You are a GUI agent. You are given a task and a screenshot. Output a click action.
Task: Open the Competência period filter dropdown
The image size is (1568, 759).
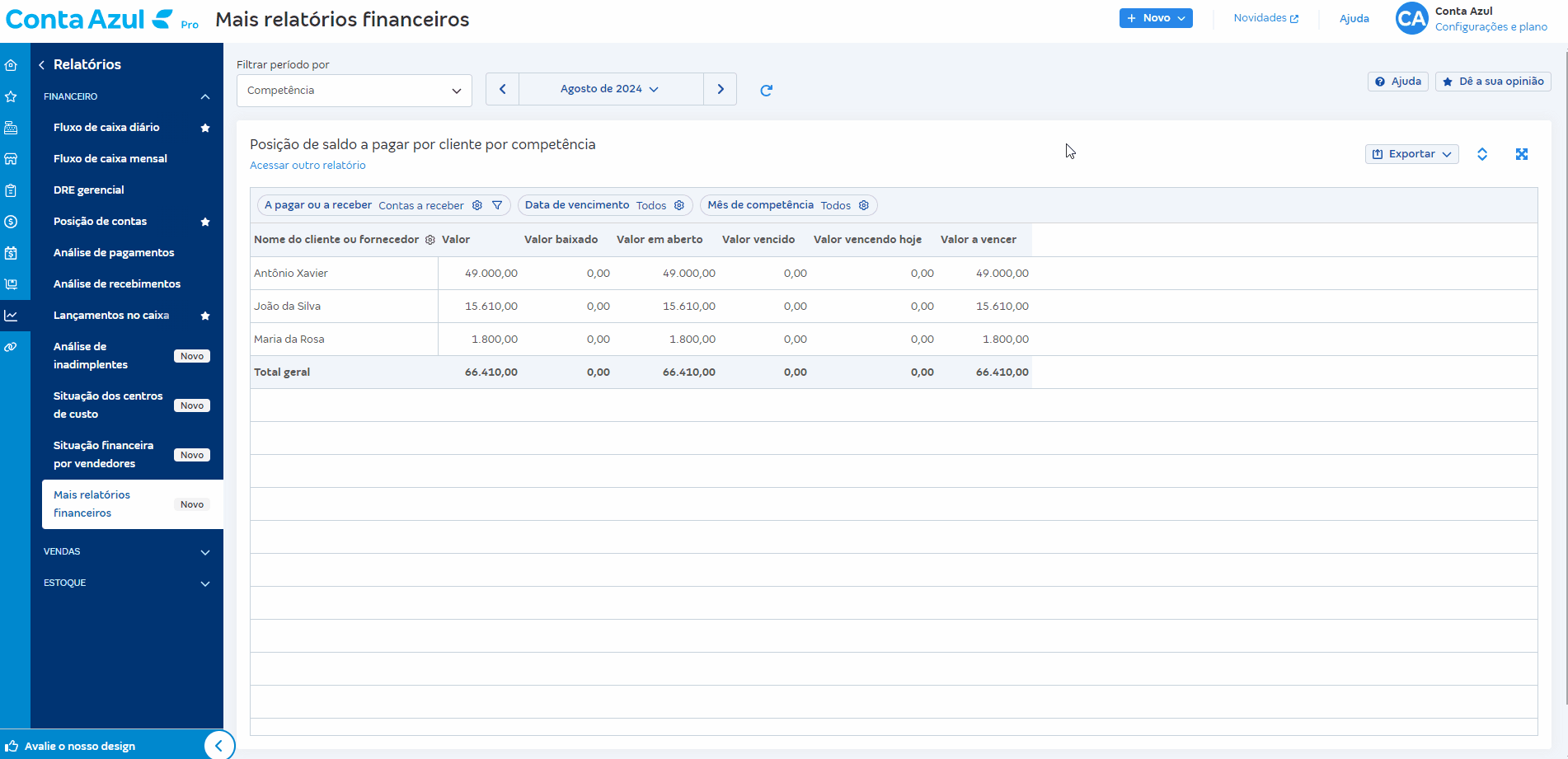tap(354, 91)
